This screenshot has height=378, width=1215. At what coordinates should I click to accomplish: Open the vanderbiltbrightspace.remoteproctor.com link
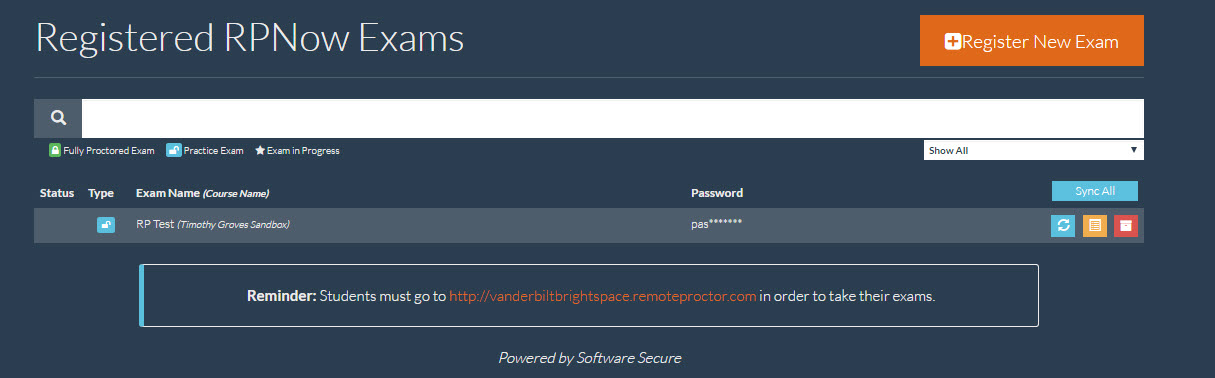point(602,296)
